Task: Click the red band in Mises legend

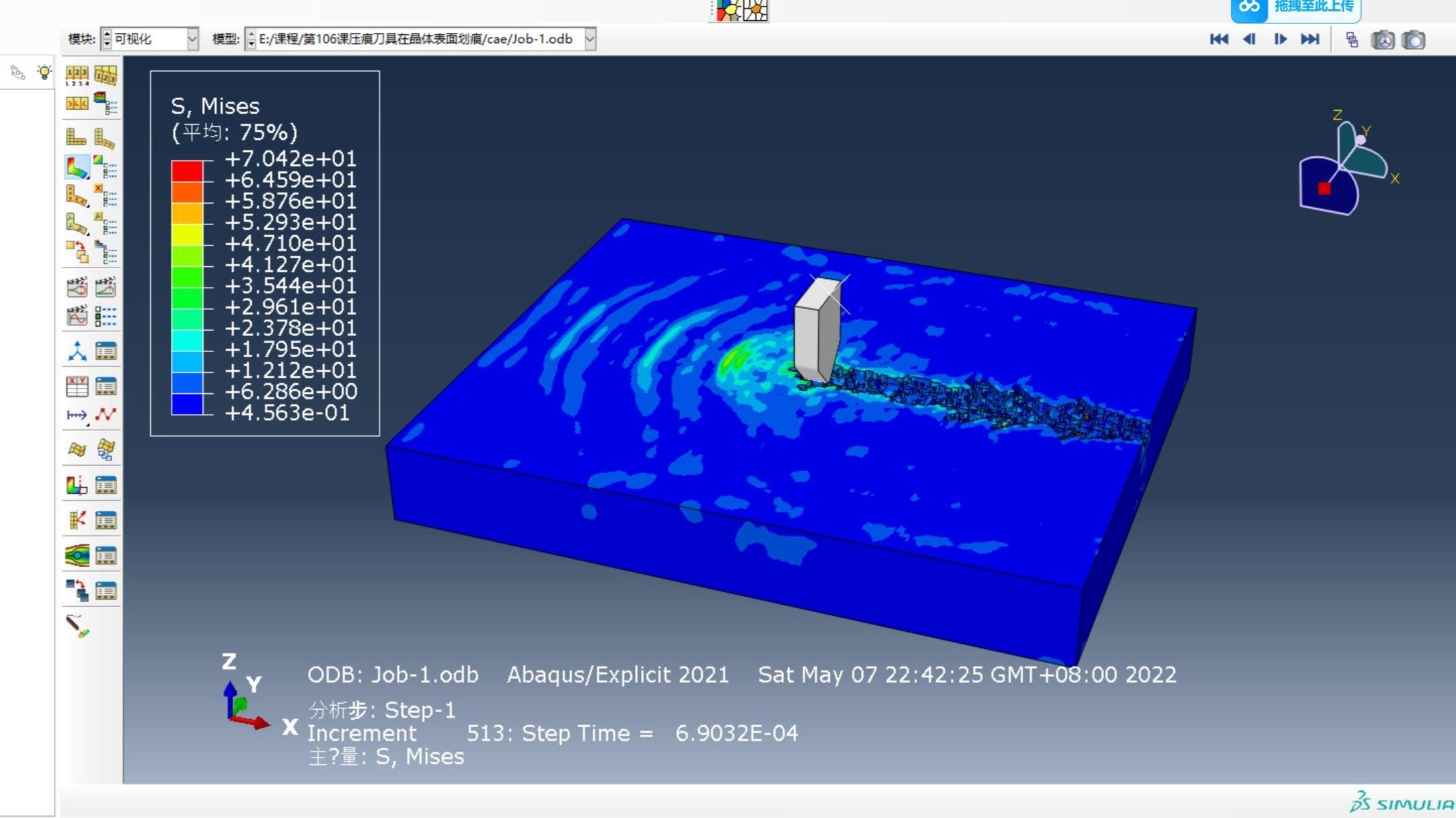Action: pos(187,171)
